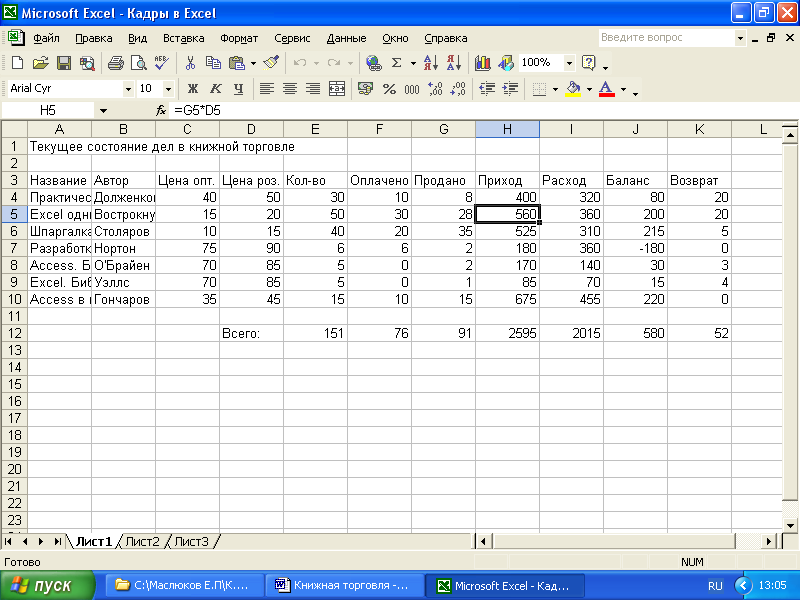Align cell text right

[x=313, y=89]
